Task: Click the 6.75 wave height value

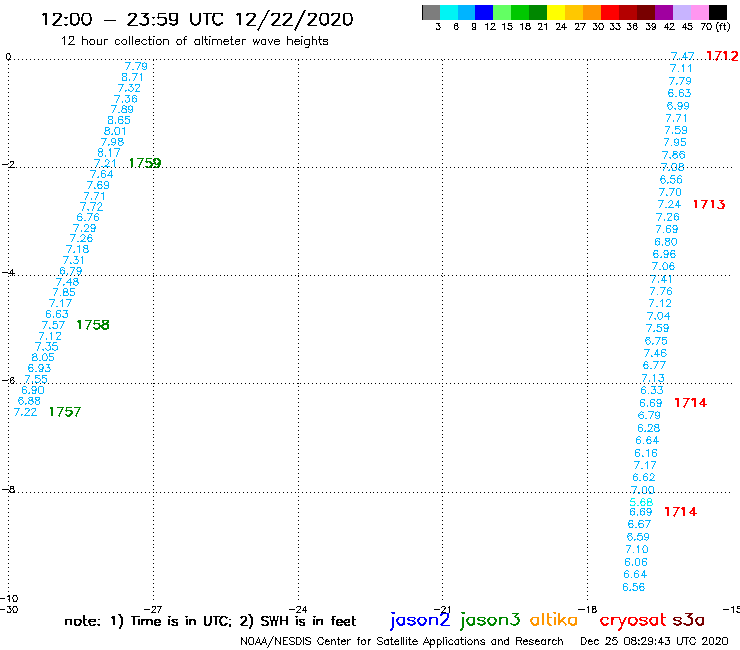Action: point(656,341)
